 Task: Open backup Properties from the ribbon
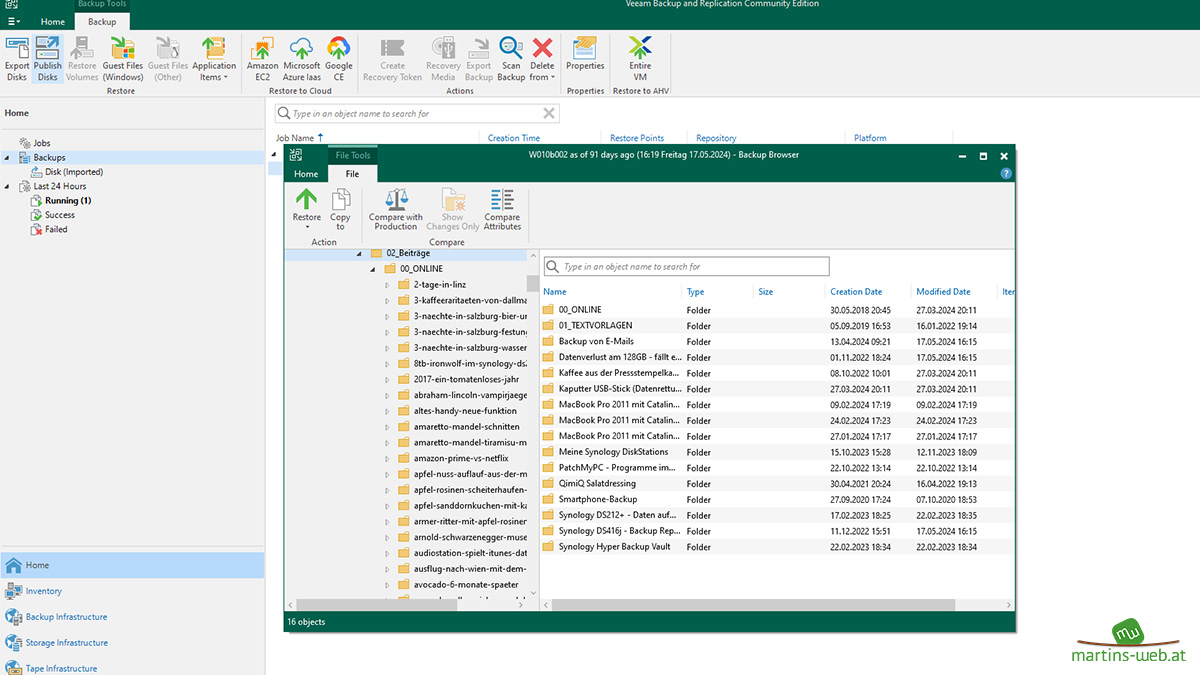(585, 54)
